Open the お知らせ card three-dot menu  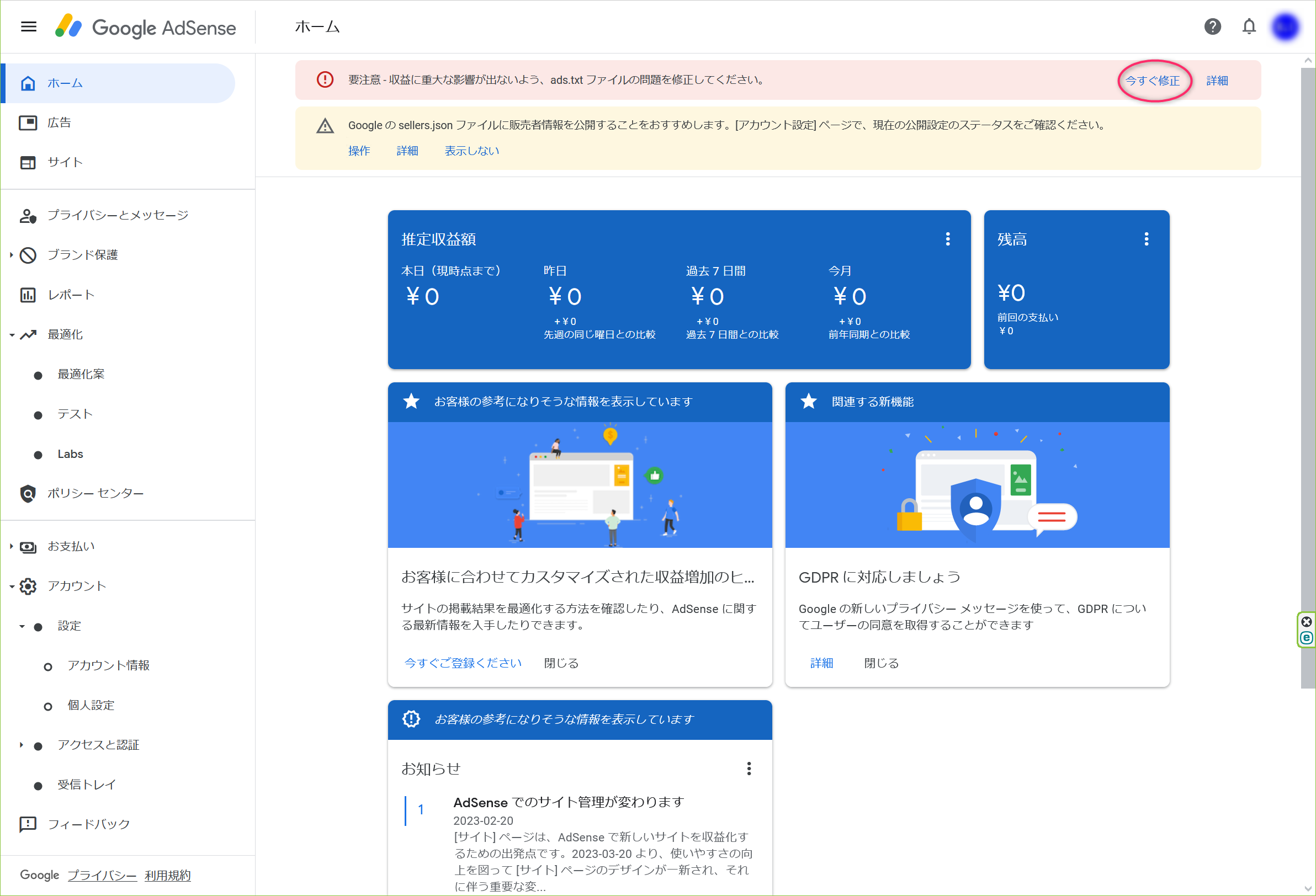coord(749,769)
